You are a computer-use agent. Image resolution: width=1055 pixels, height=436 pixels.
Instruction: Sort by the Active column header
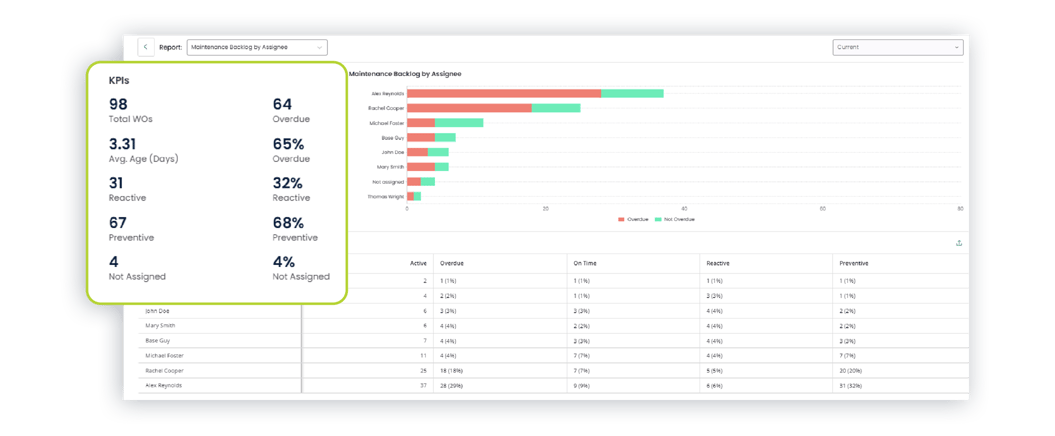coord(418,263)
